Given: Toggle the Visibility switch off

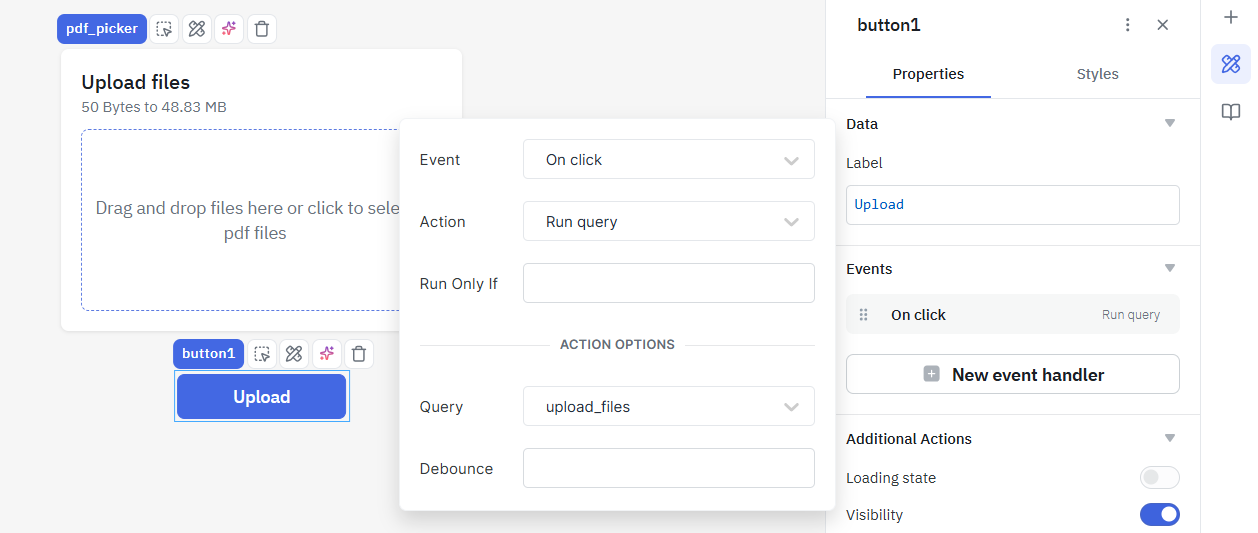Looking at the screenshot, I should tap(1160, 515).
